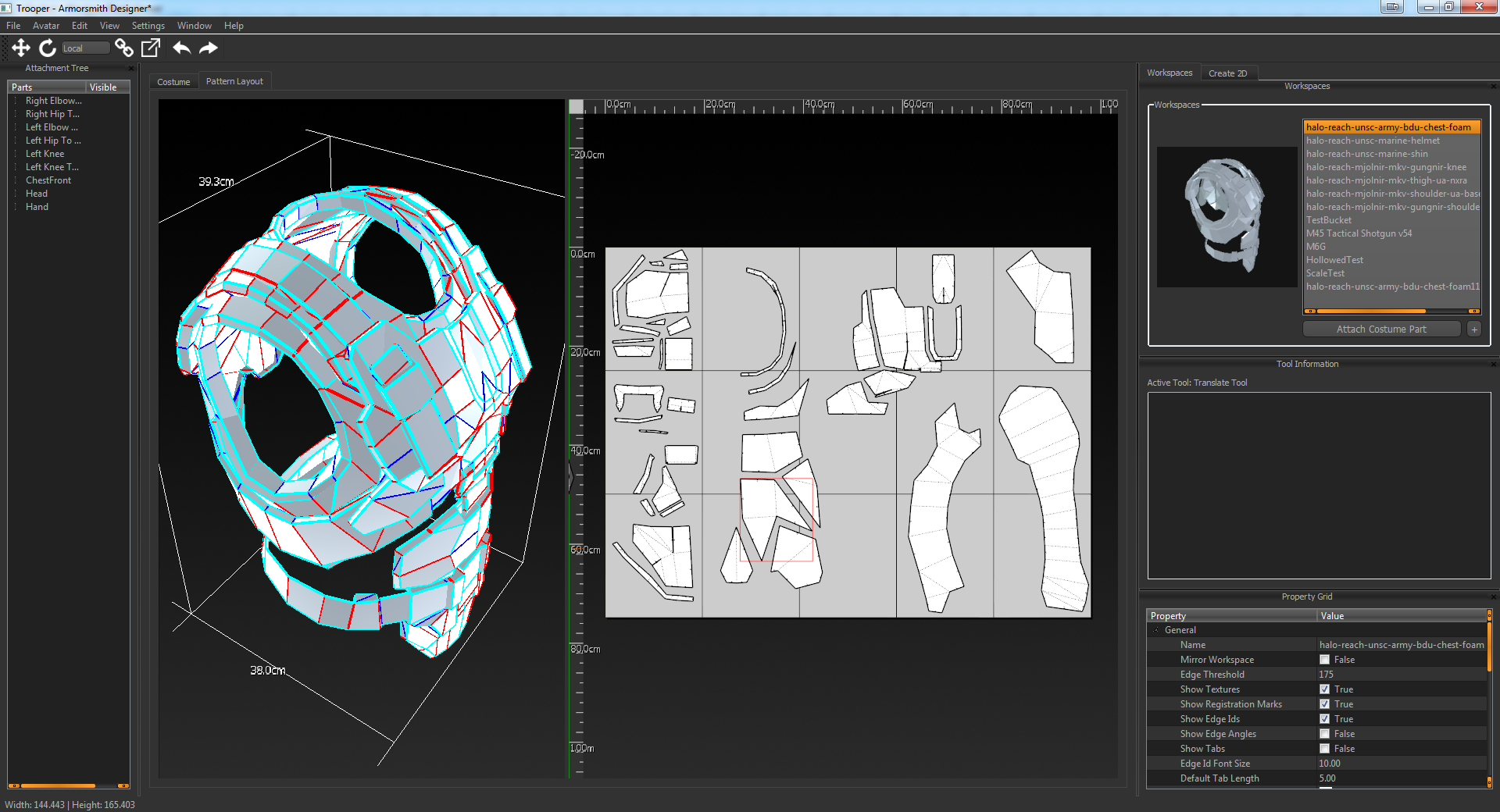Enable the Show Edge Angles checkbox
The image size is (1500, 812).
pyautogui.click(x=1324, y=734)
